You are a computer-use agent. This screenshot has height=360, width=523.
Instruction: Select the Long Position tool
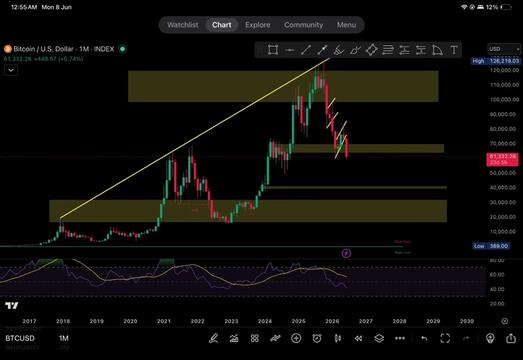click(404, 50)
